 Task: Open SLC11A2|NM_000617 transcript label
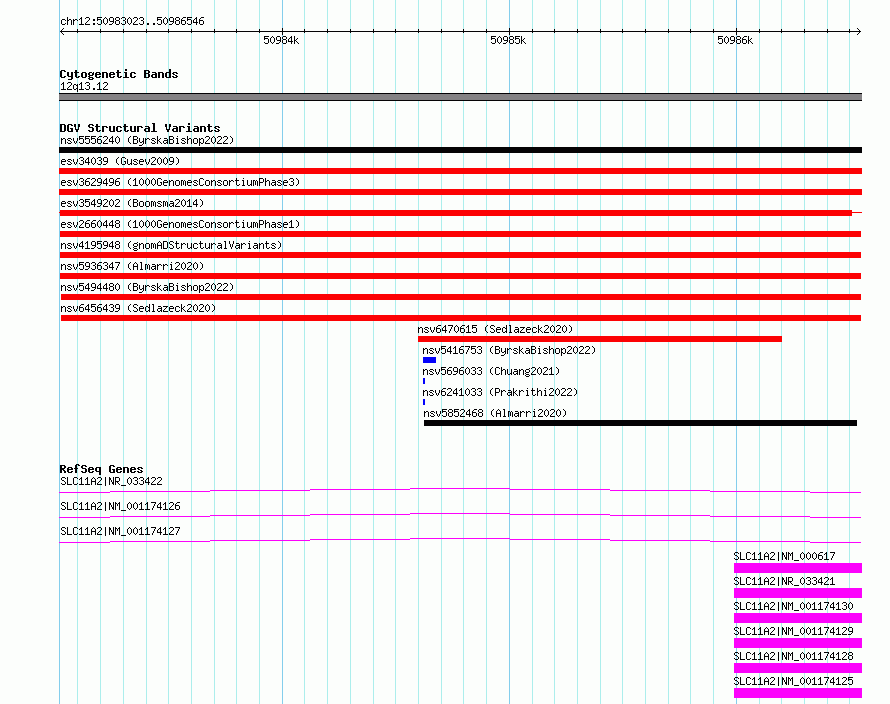click(x=784, y=556)
